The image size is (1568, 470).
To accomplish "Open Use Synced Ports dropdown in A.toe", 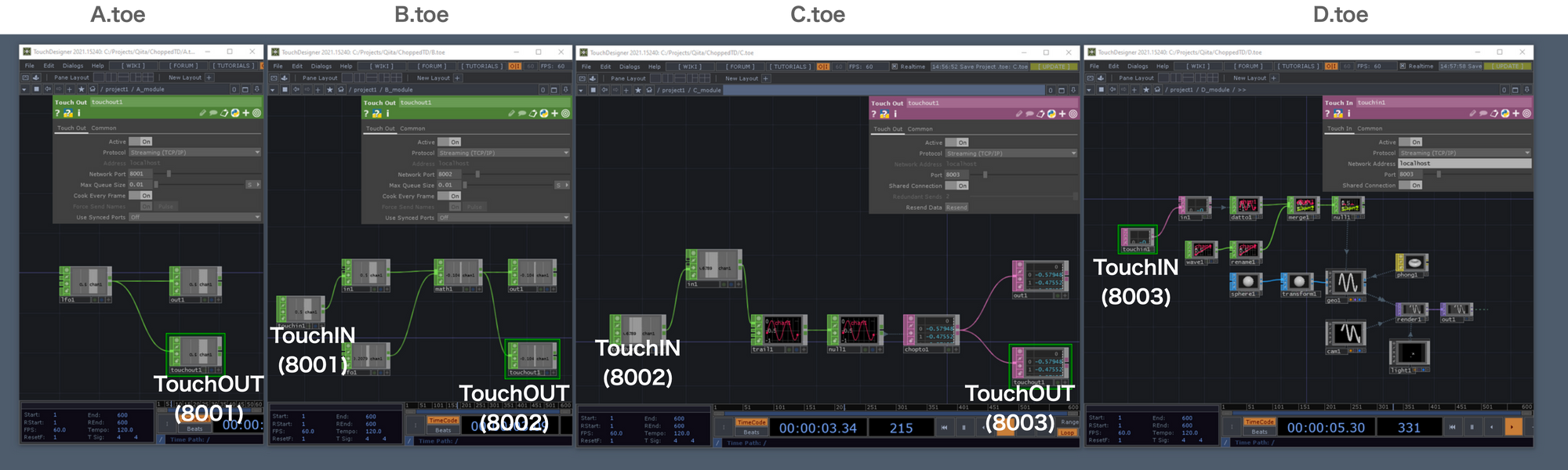I will tap(194, 217).
